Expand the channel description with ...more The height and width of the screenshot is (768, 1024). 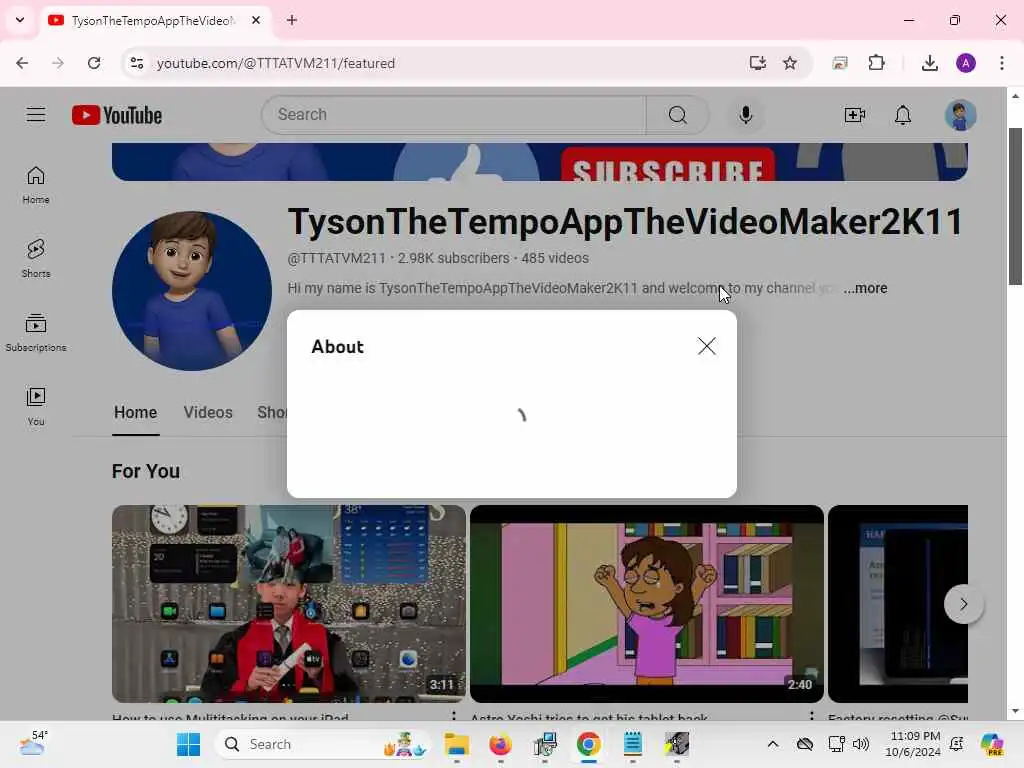pyautogui.click(x=865, y=288)
